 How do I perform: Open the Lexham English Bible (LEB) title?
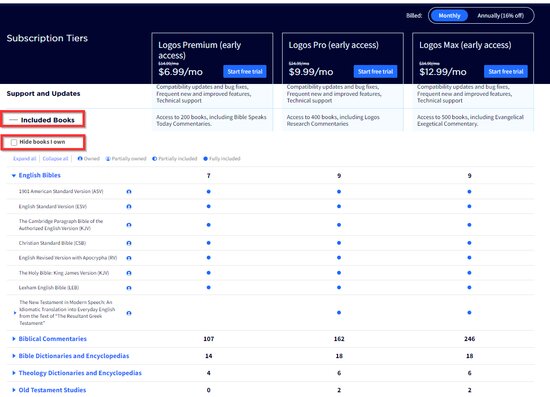(x=49, y=288)
